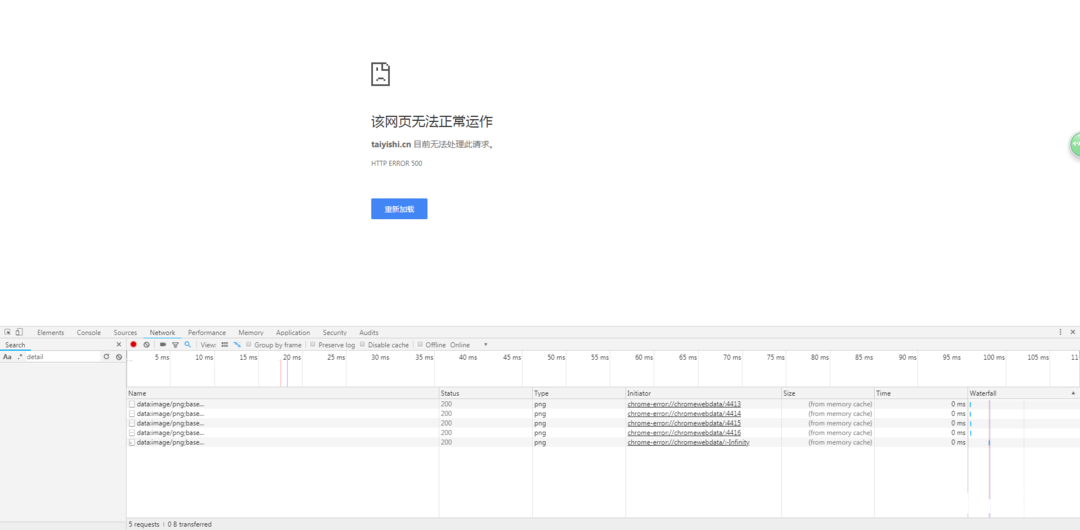The height and width of the screenshot is (530, 1080).
Task: Switch to large request rows view icon
Action: tap(225, 345)
